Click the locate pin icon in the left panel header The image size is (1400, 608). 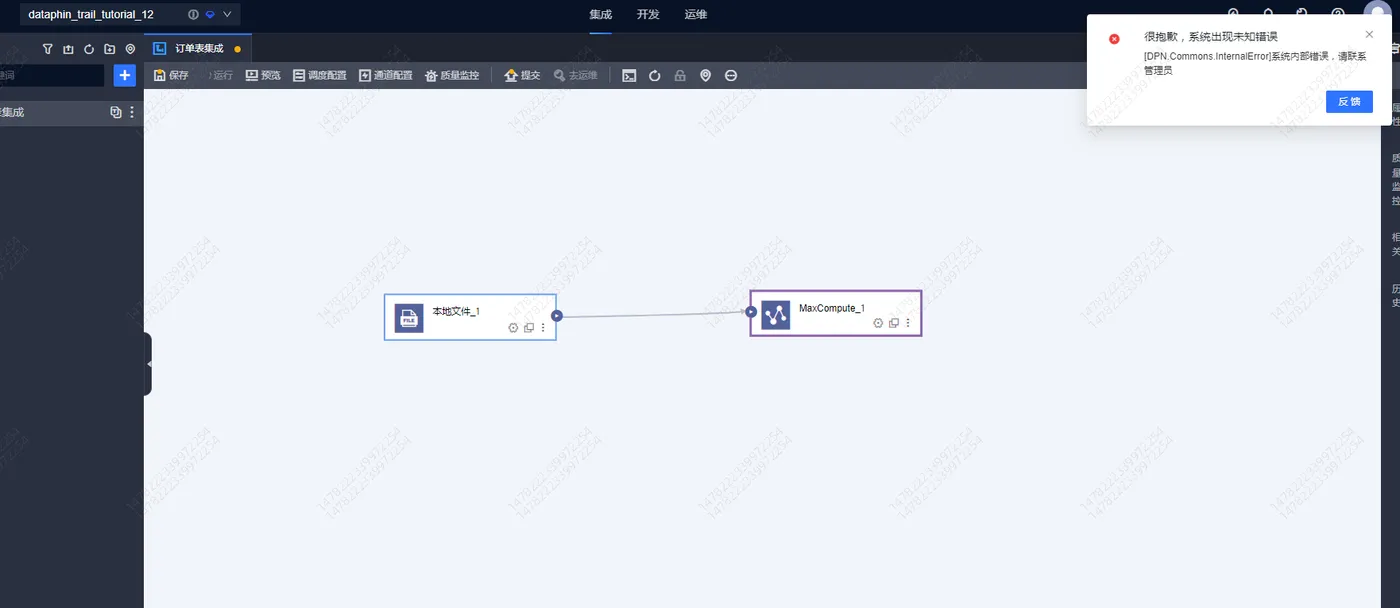(x=130, y=49)
